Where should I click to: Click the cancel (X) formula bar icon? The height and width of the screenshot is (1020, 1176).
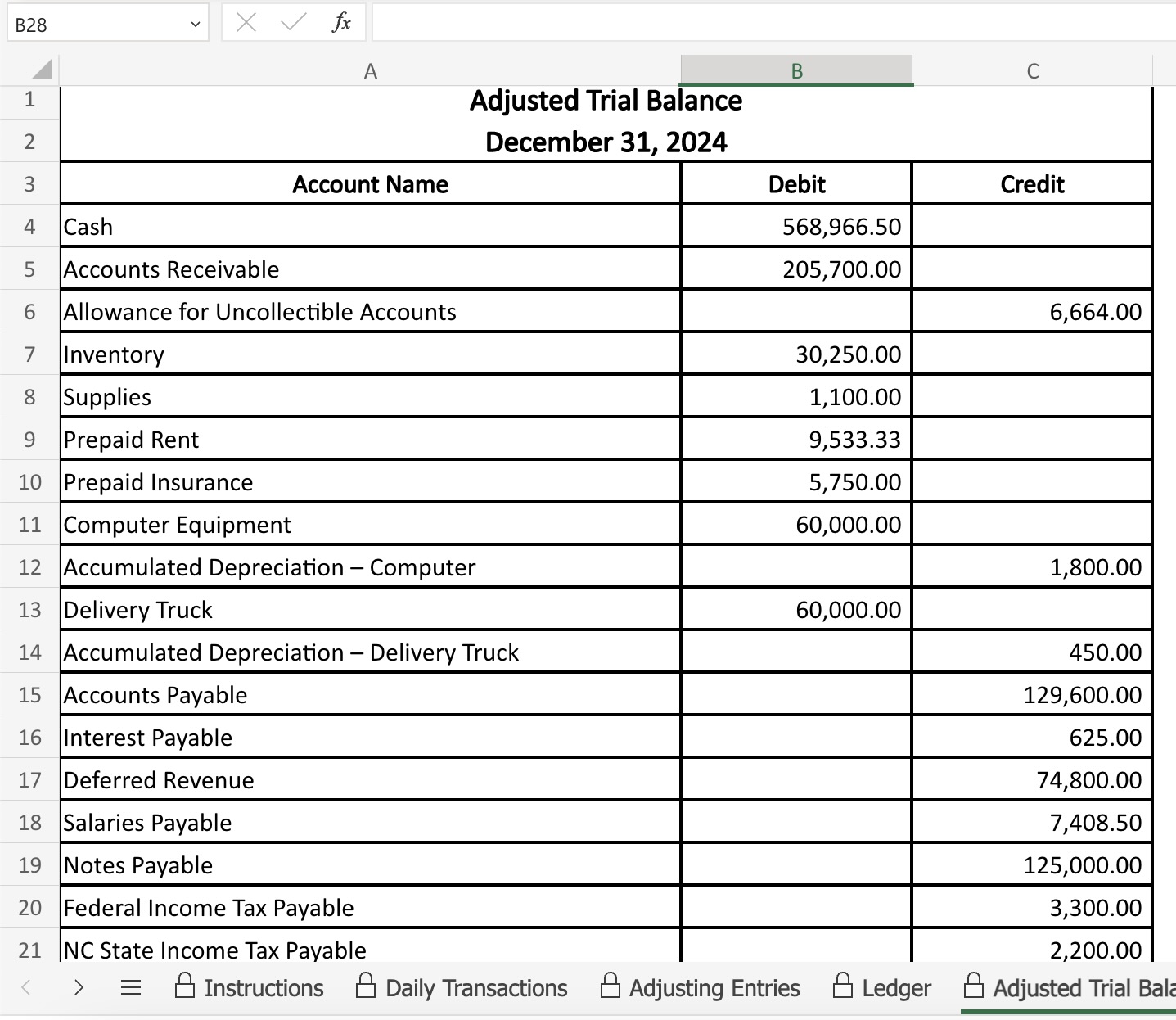246,23
